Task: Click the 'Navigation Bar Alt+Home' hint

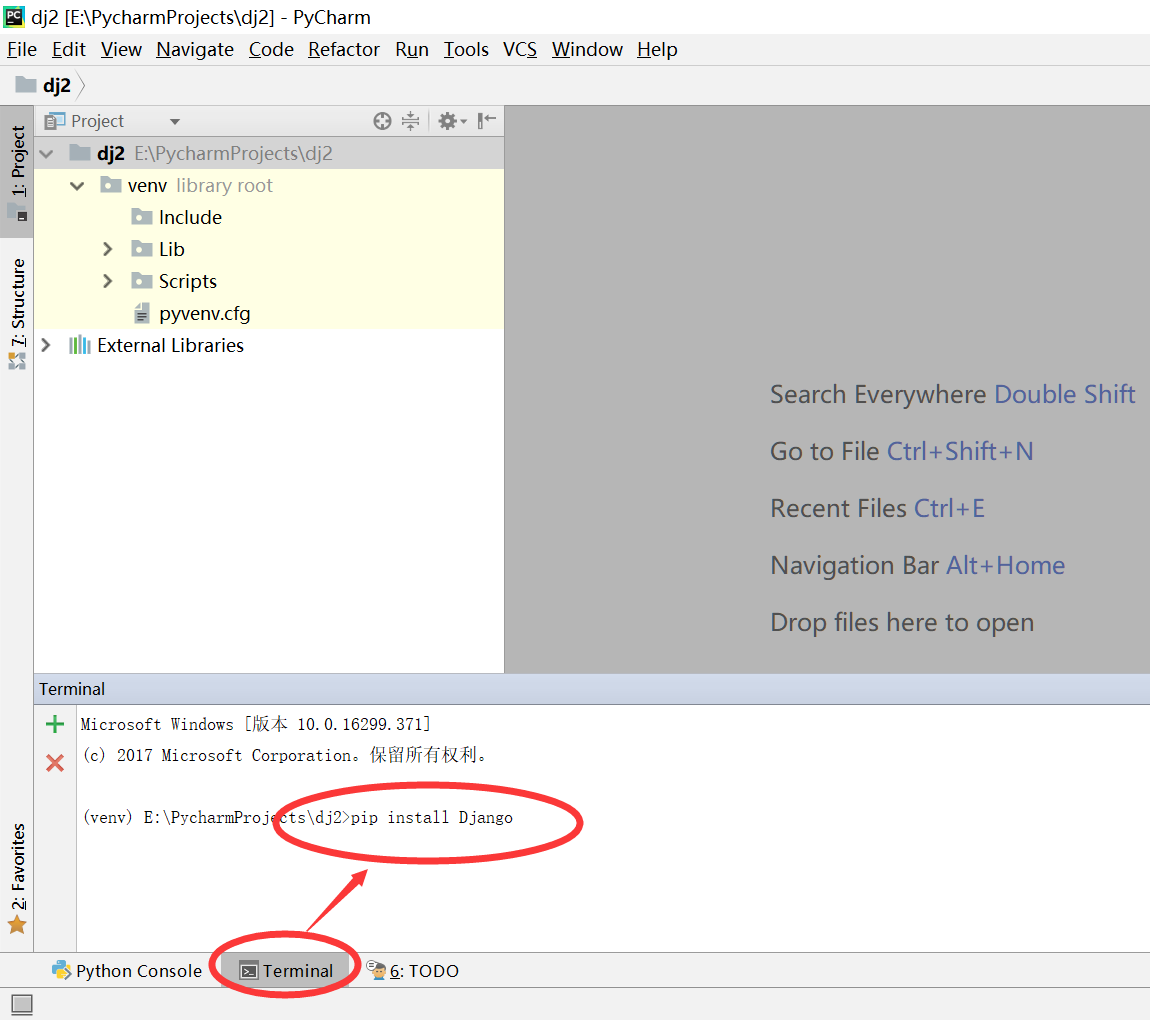Action: click(918, 565)
